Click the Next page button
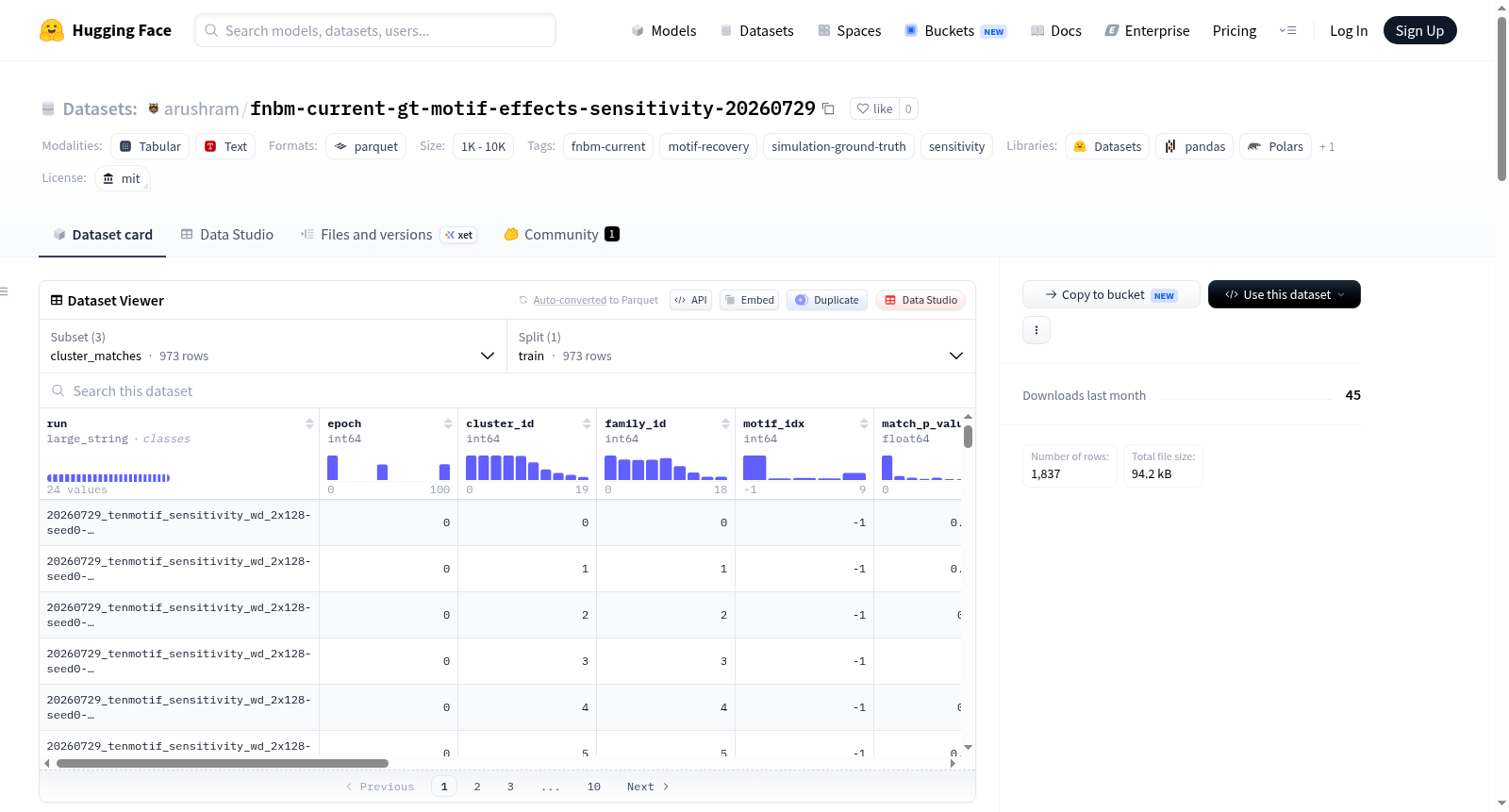 coord(648,787)
